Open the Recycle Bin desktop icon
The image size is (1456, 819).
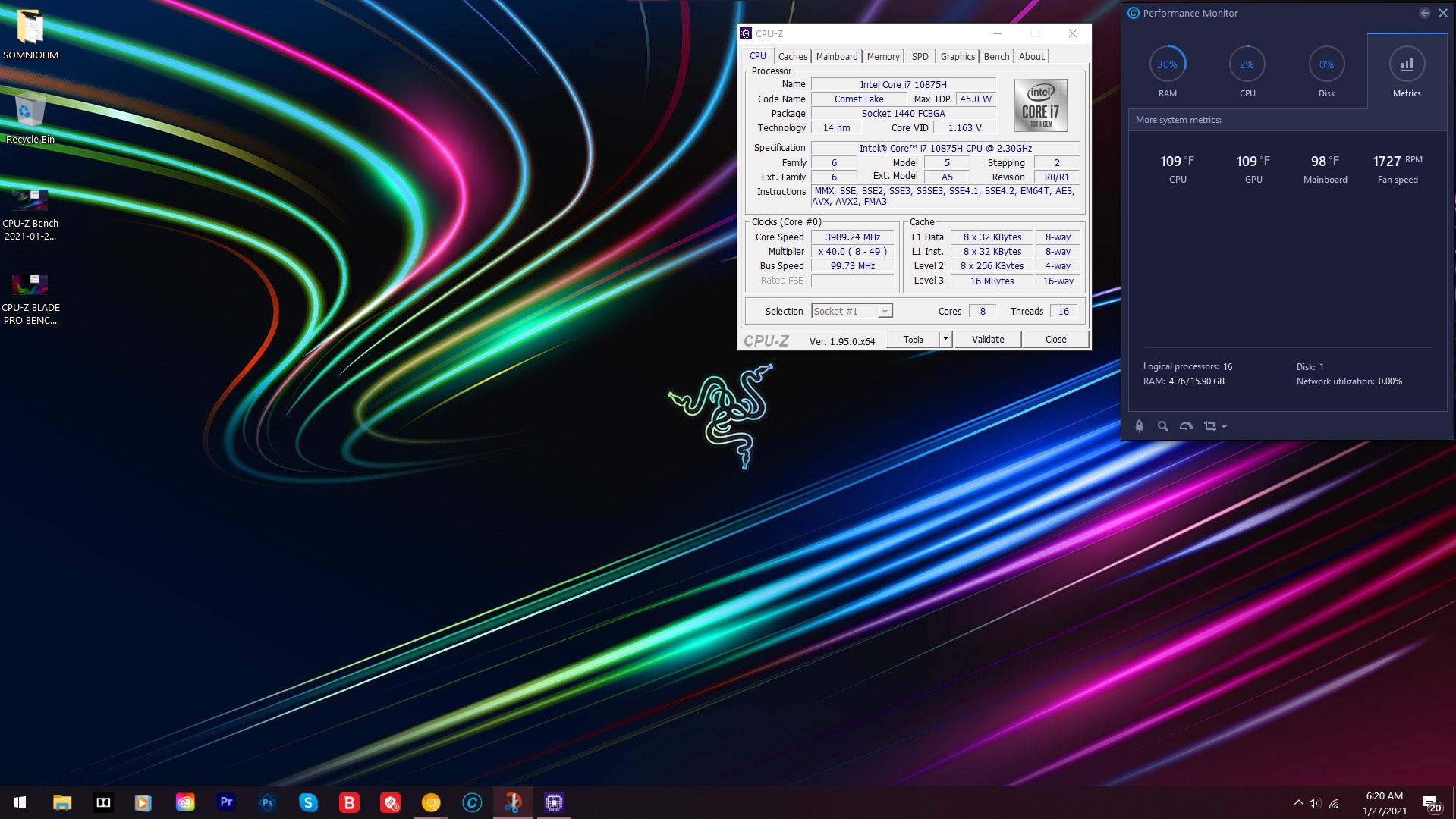pos(30,118)
